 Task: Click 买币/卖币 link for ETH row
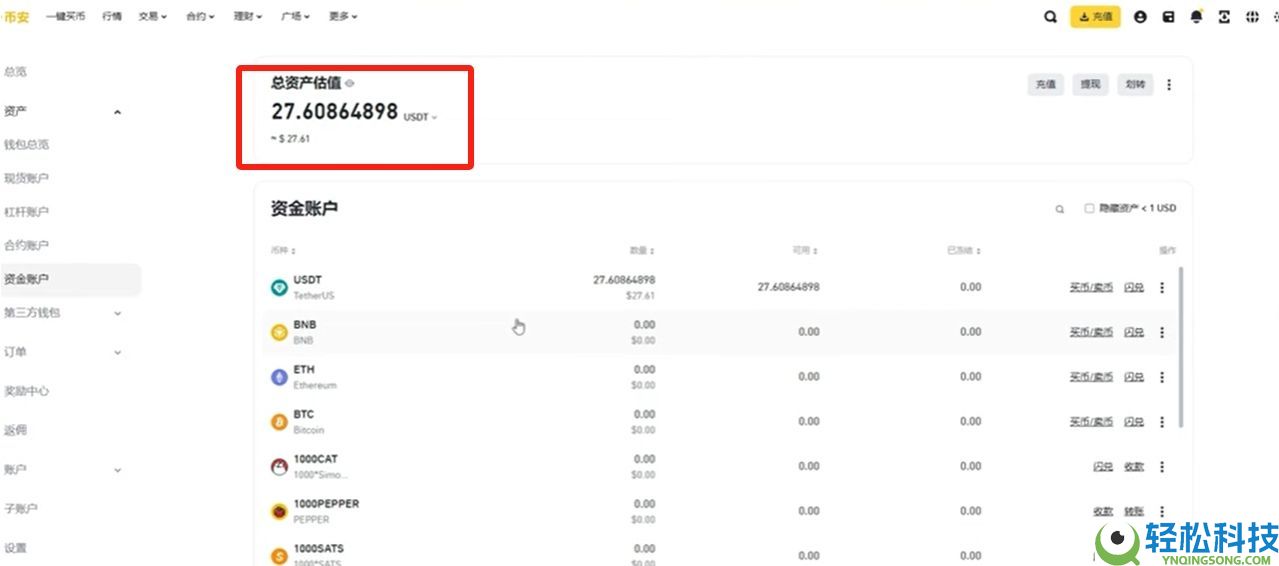click(x=1091, y=377)
